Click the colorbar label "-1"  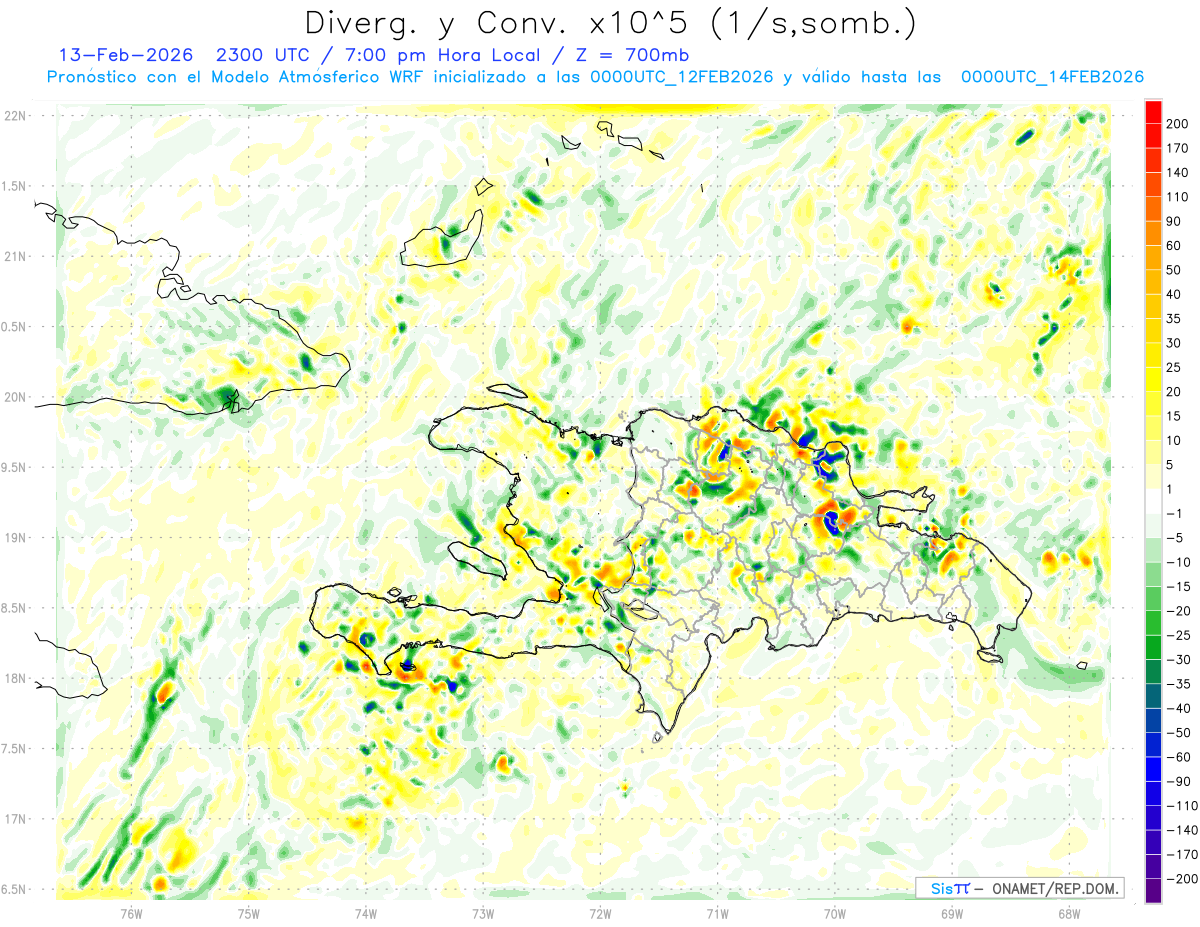click(x=1174, y=513)
